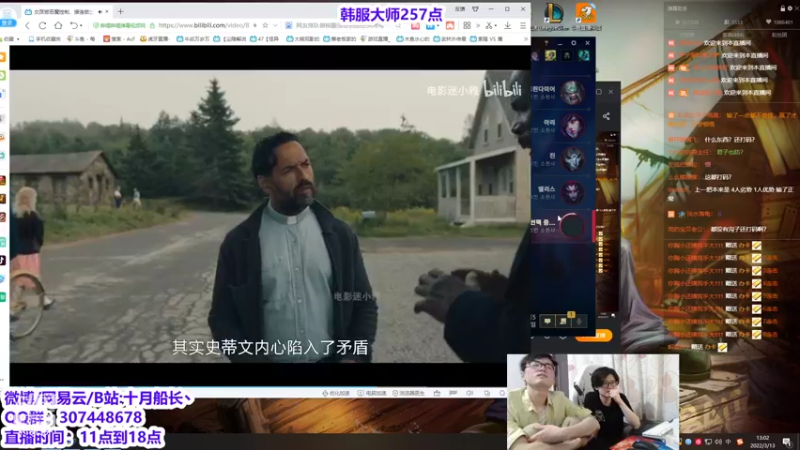Switch input method via 中 tray icon
The height and width of the screenshot is (450, 800).
click(728, 442)
